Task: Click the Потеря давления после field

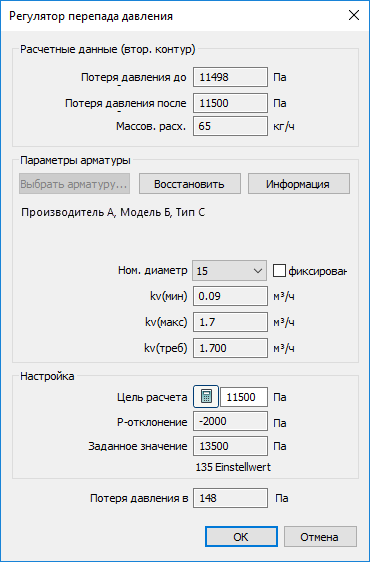Action: (230, 103)
